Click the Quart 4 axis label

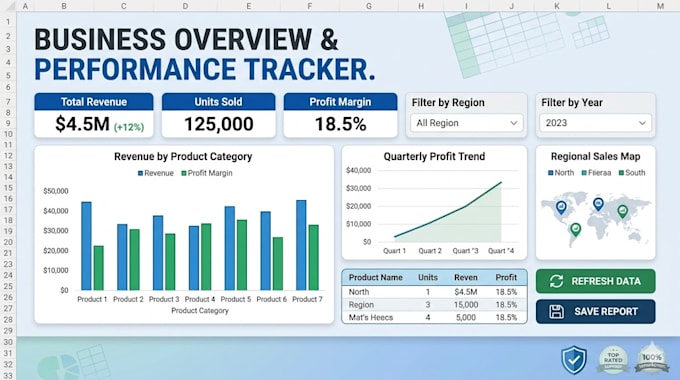tap(501, 251)
